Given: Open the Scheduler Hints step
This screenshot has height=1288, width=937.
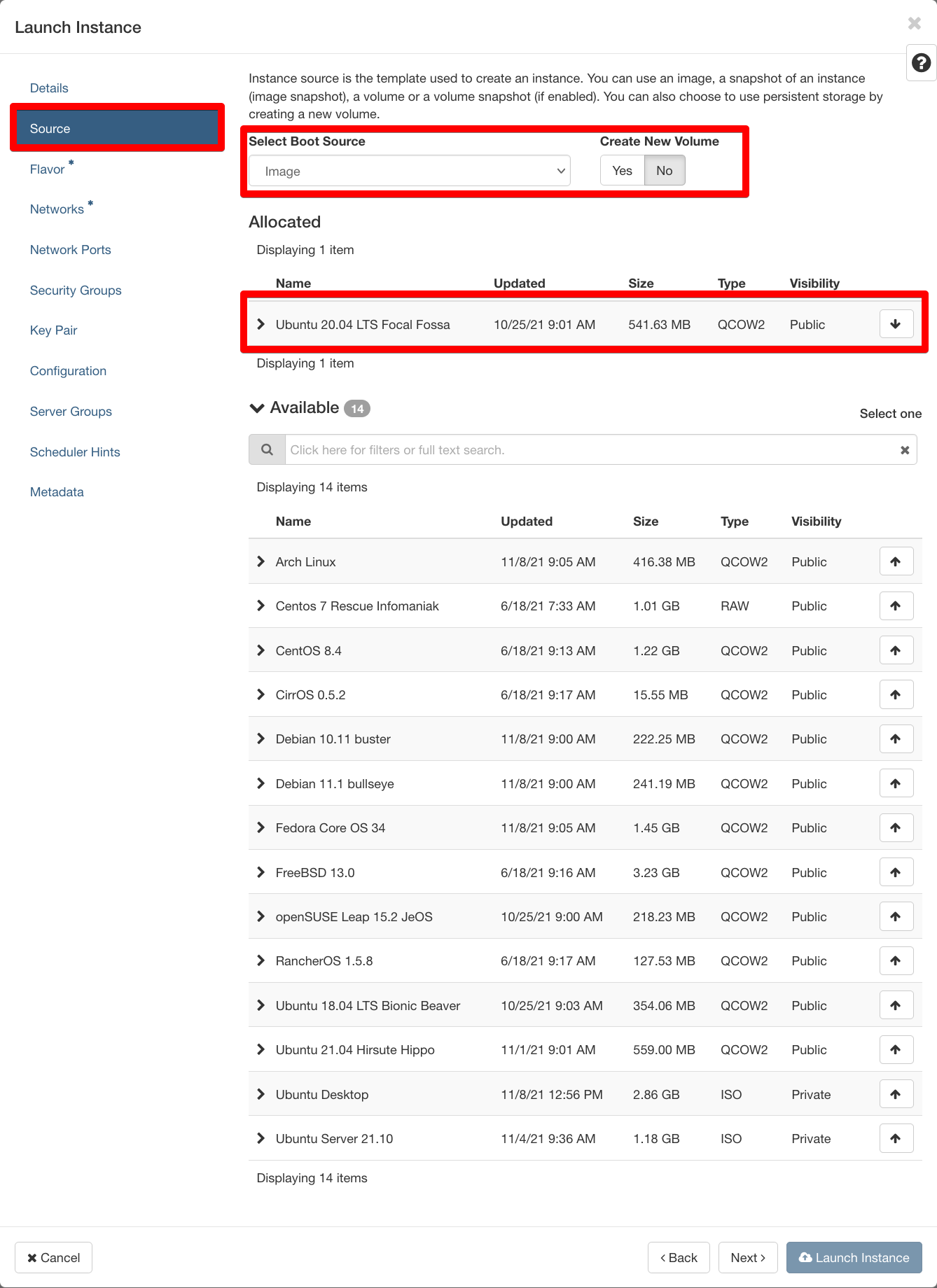Looking at the screenshot, I should tap(75, 452).
